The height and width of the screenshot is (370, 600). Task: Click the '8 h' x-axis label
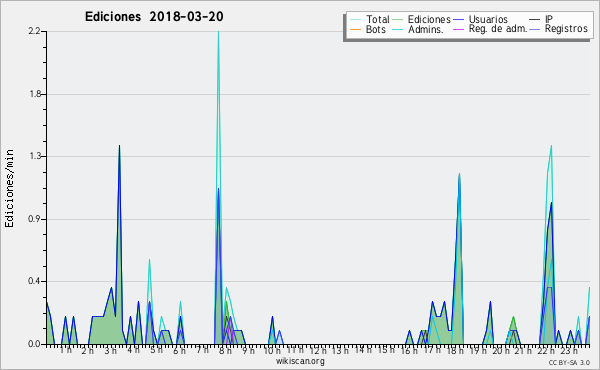tap(225, 351)
